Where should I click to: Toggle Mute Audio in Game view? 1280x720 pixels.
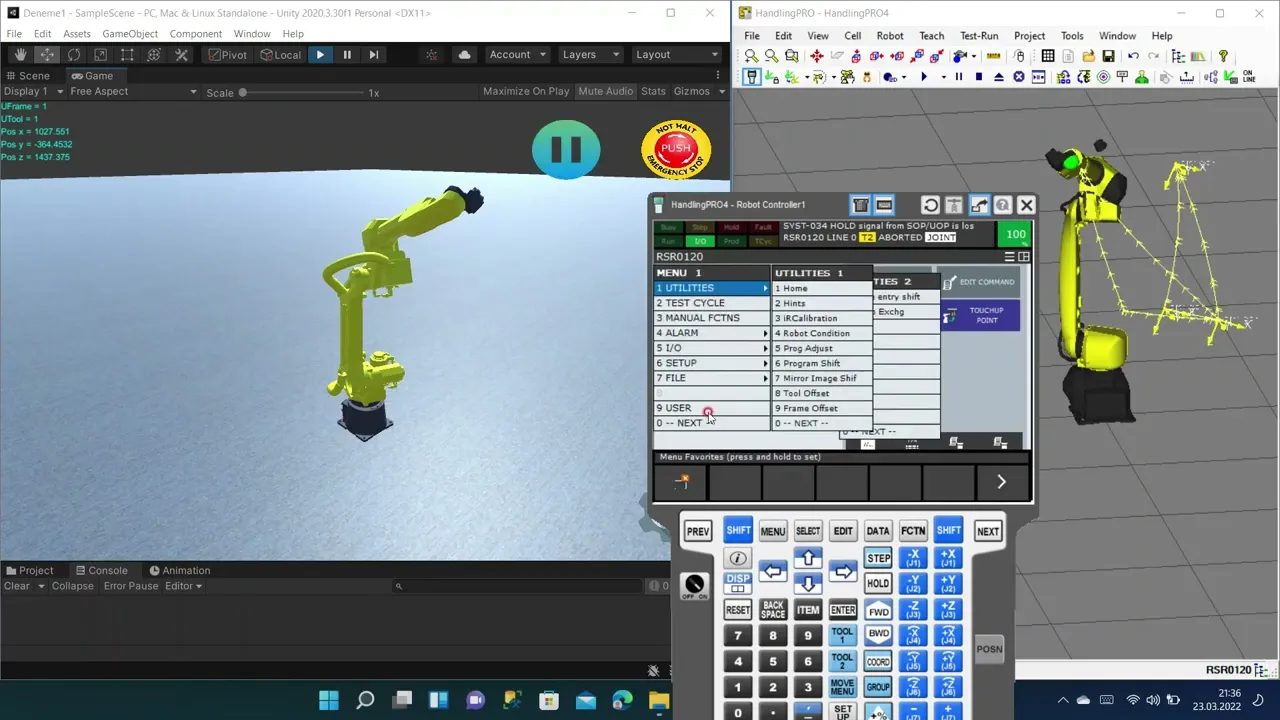(x=605, y=91)
